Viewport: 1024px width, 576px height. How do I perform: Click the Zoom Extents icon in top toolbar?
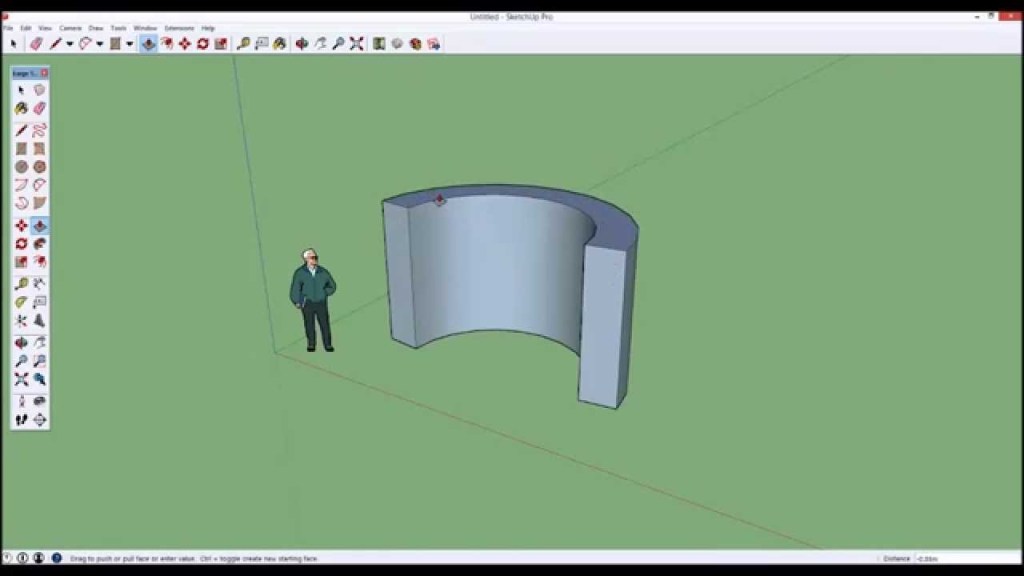[356, 44]
